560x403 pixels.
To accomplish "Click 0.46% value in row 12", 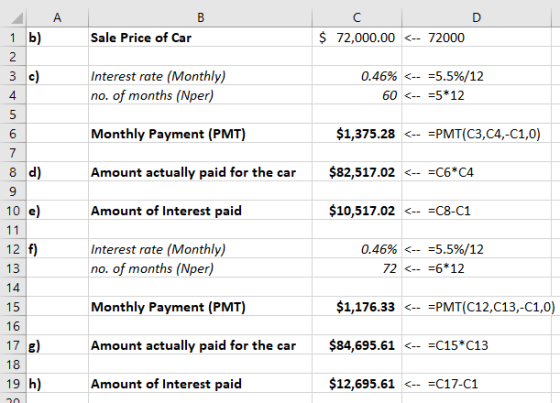I will pyautogui.click(x=379, y=249).
